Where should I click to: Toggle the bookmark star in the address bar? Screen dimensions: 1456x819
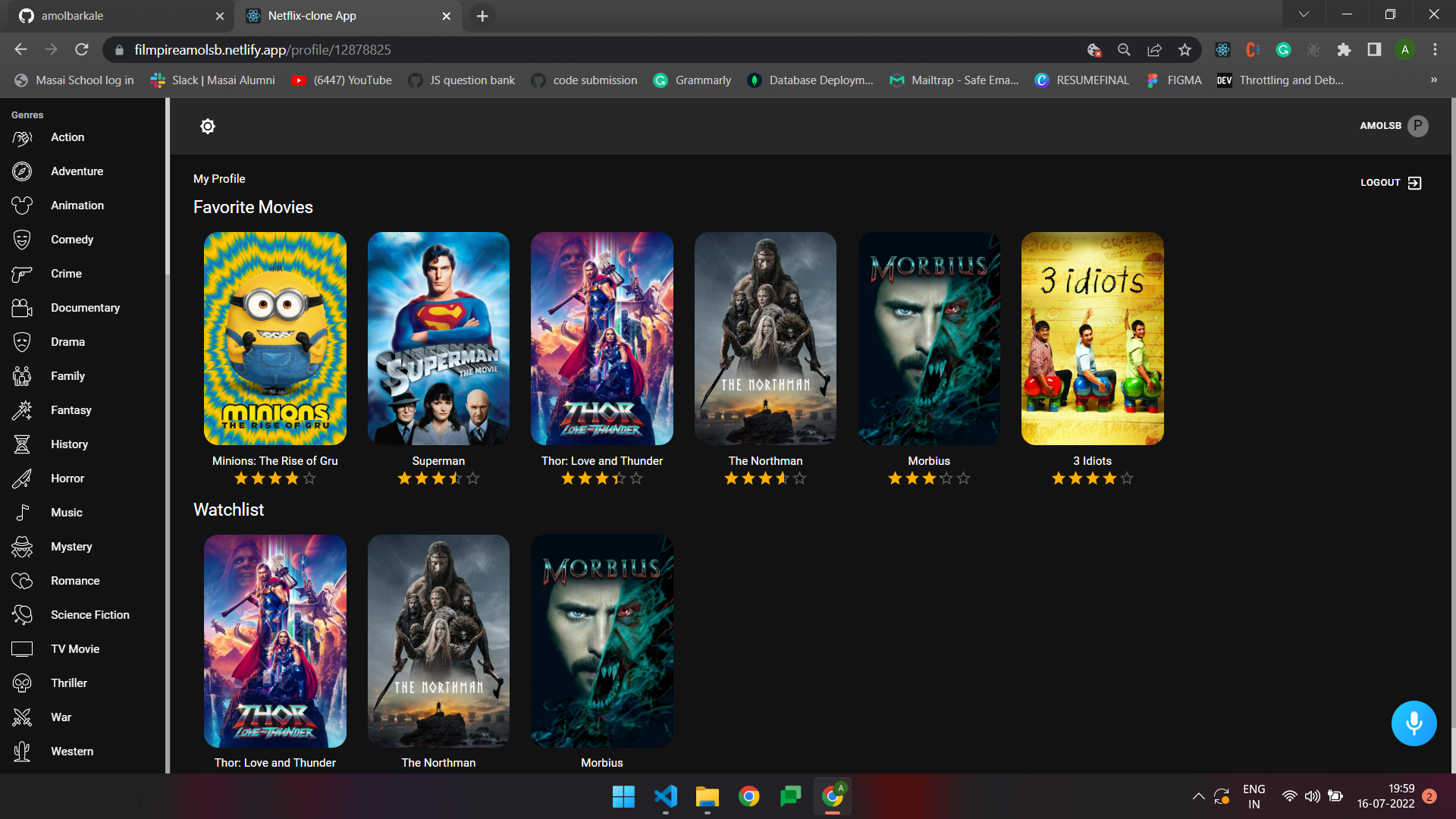click(x=1185, y=49)
